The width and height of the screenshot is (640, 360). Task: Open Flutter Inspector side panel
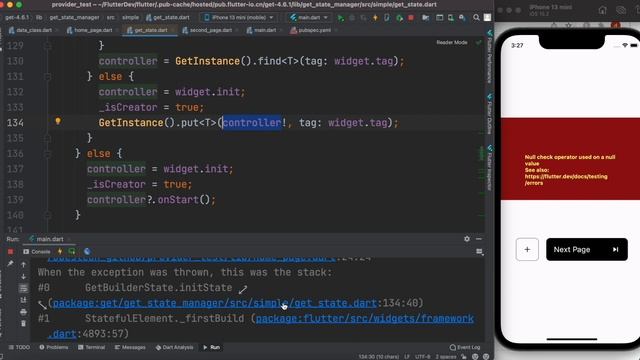click(489, 167)
